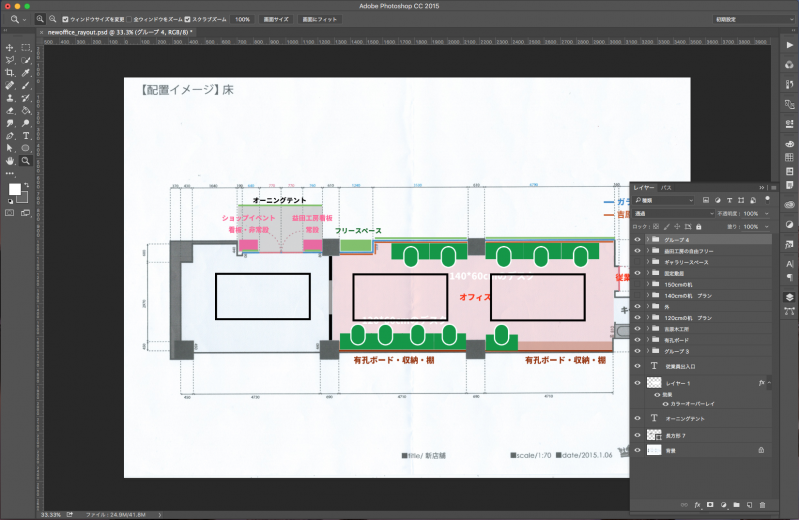The image size is (799, 520).
Task: Show the ギャラリースペース layer group
Action: tap(637, 262)
